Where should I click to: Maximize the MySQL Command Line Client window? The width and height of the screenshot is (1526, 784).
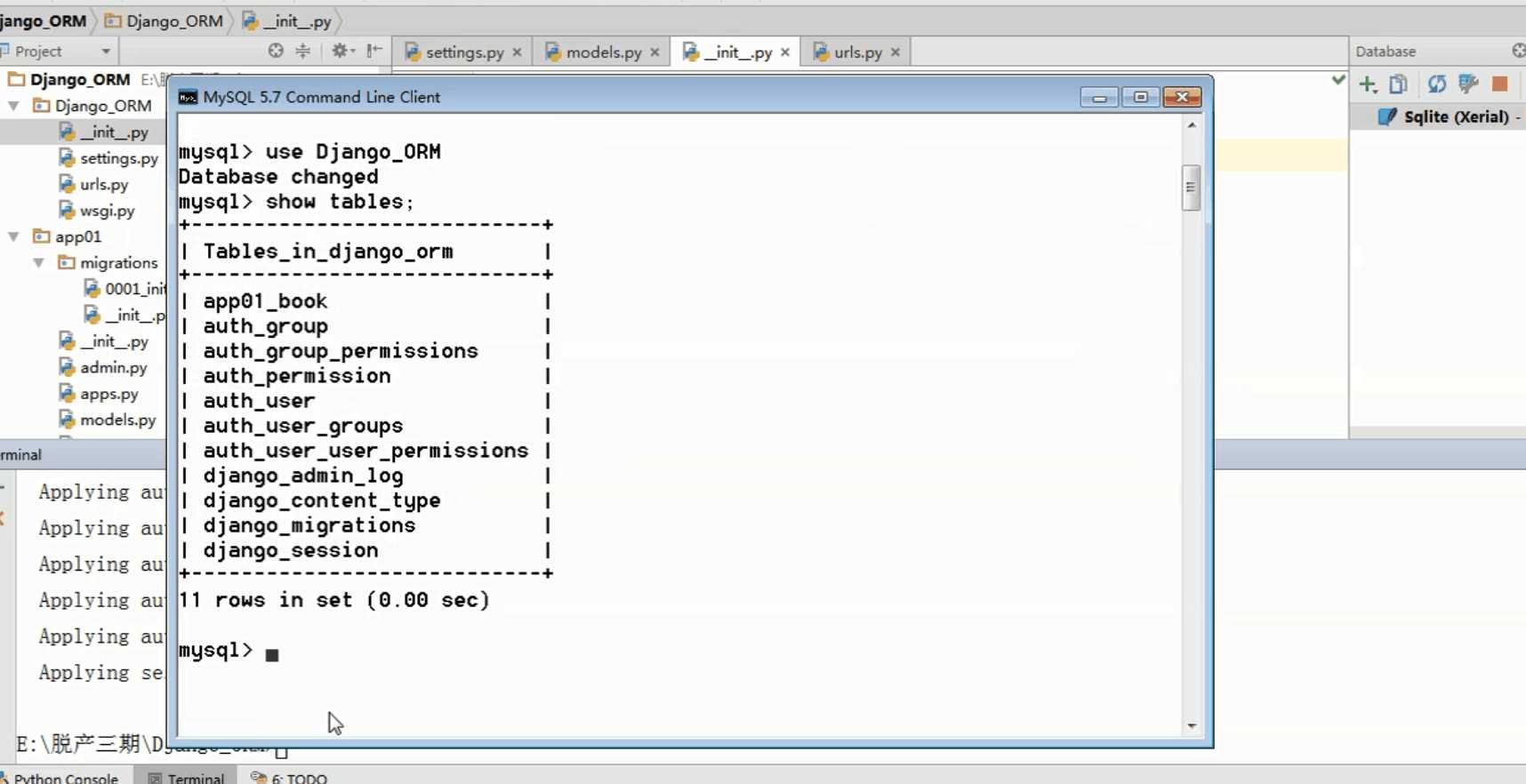tap(1140, 97)
